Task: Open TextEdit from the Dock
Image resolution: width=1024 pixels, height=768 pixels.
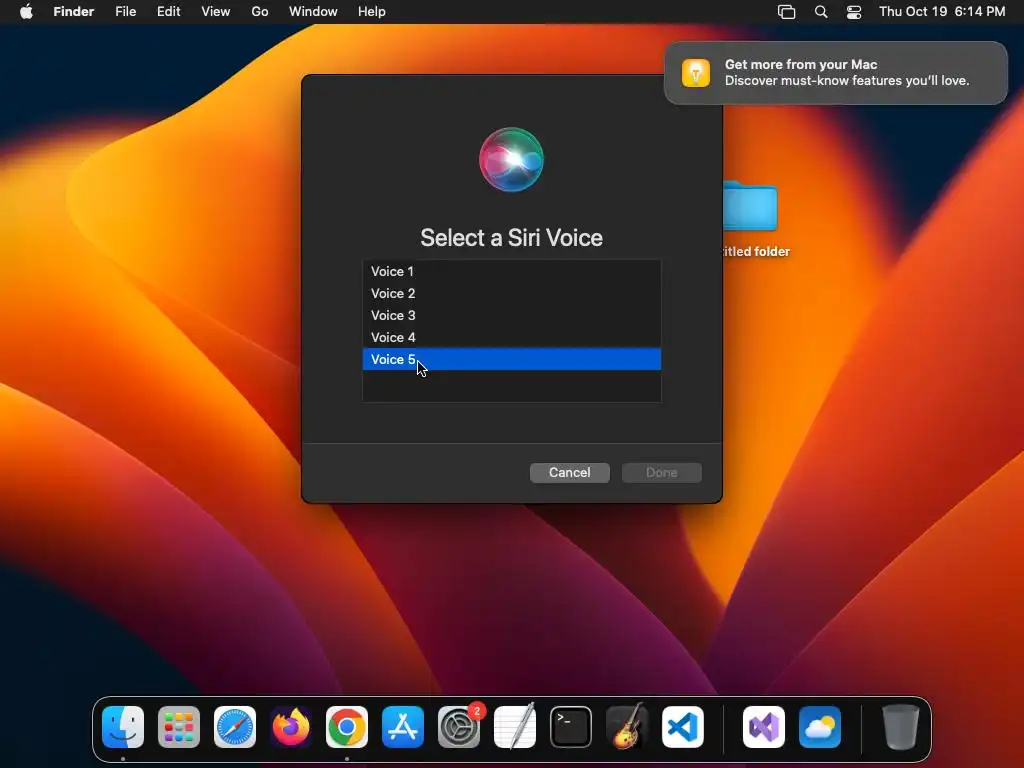Action: pos(515,727)
